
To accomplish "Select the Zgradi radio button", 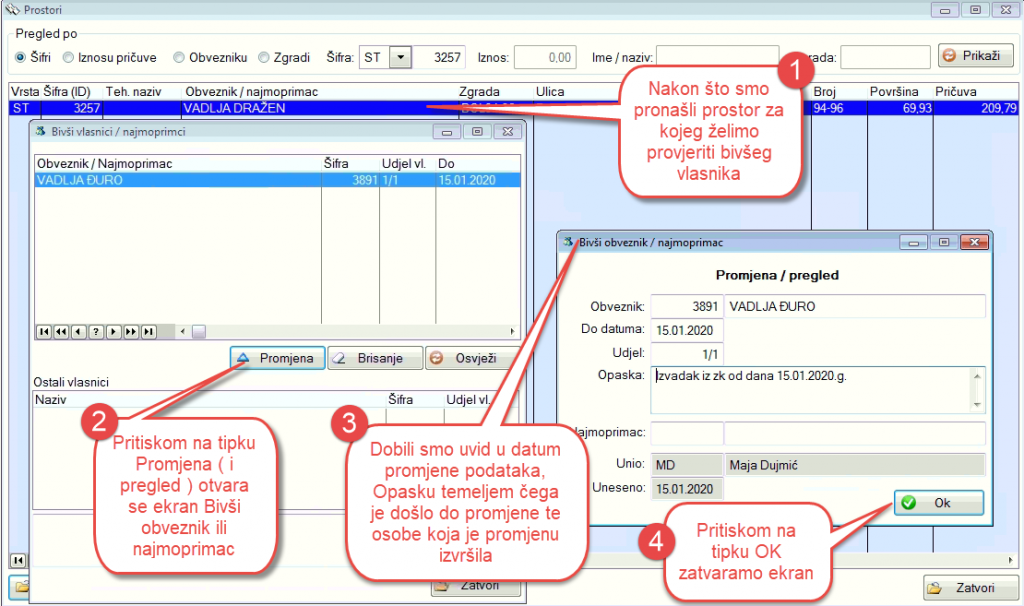I will [264, 58].
